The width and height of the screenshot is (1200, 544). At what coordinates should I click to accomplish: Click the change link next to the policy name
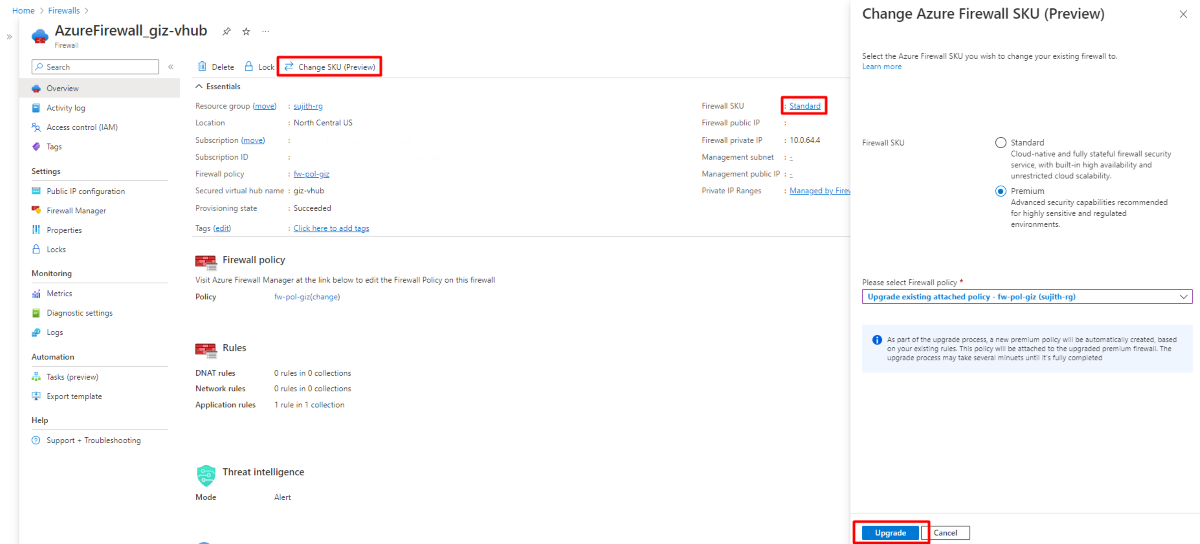pyautogui.click(x=325, y=296)
